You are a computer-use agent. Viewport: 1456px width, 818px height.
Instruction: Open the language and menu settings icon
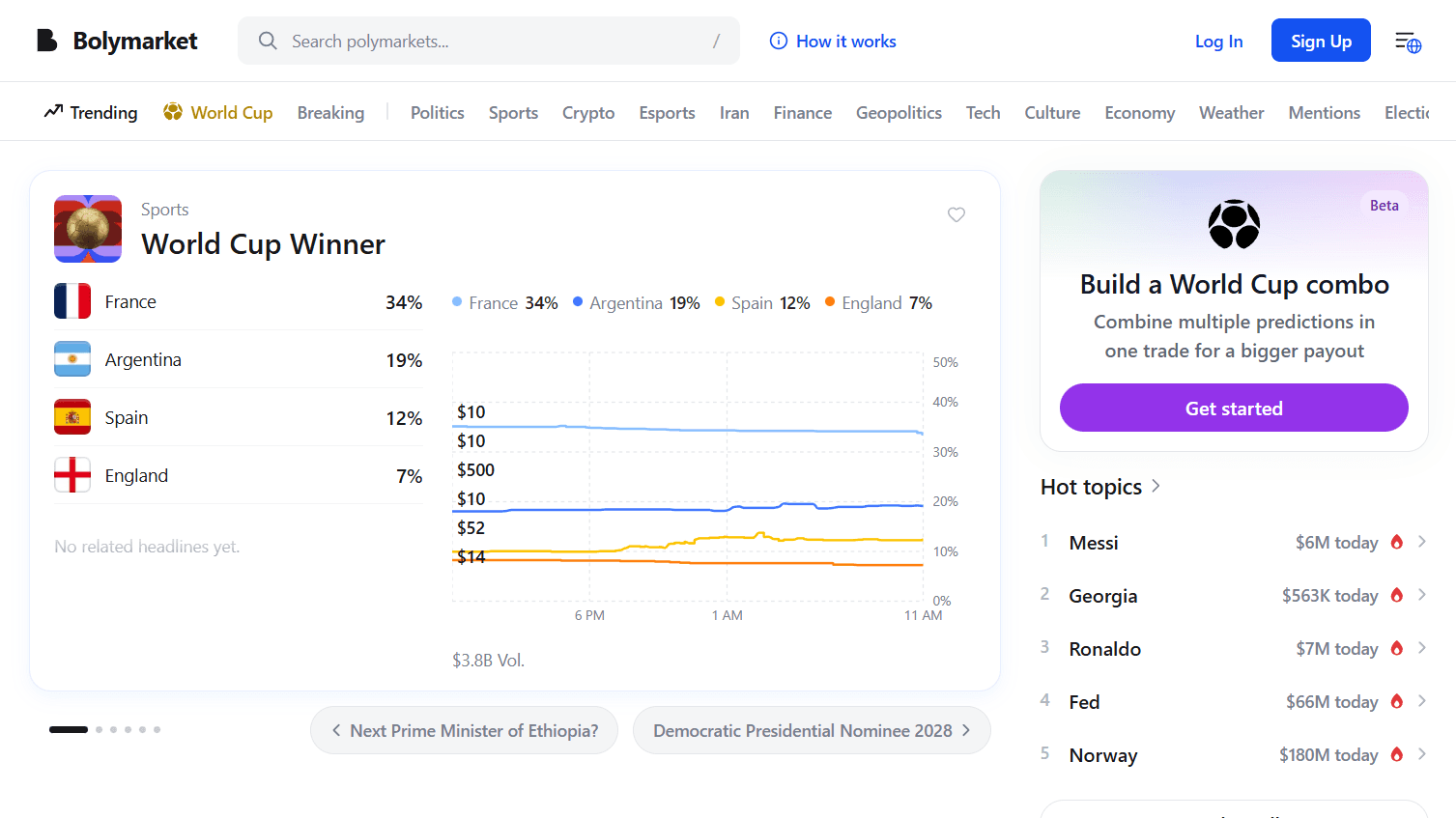pyautogui.click(x=1408, y=42)
